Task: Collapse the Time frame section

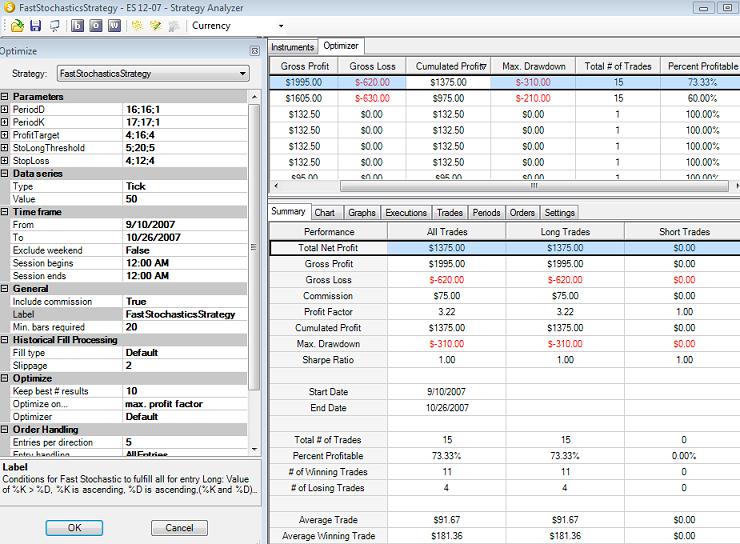Action: [x=4, y=211]
